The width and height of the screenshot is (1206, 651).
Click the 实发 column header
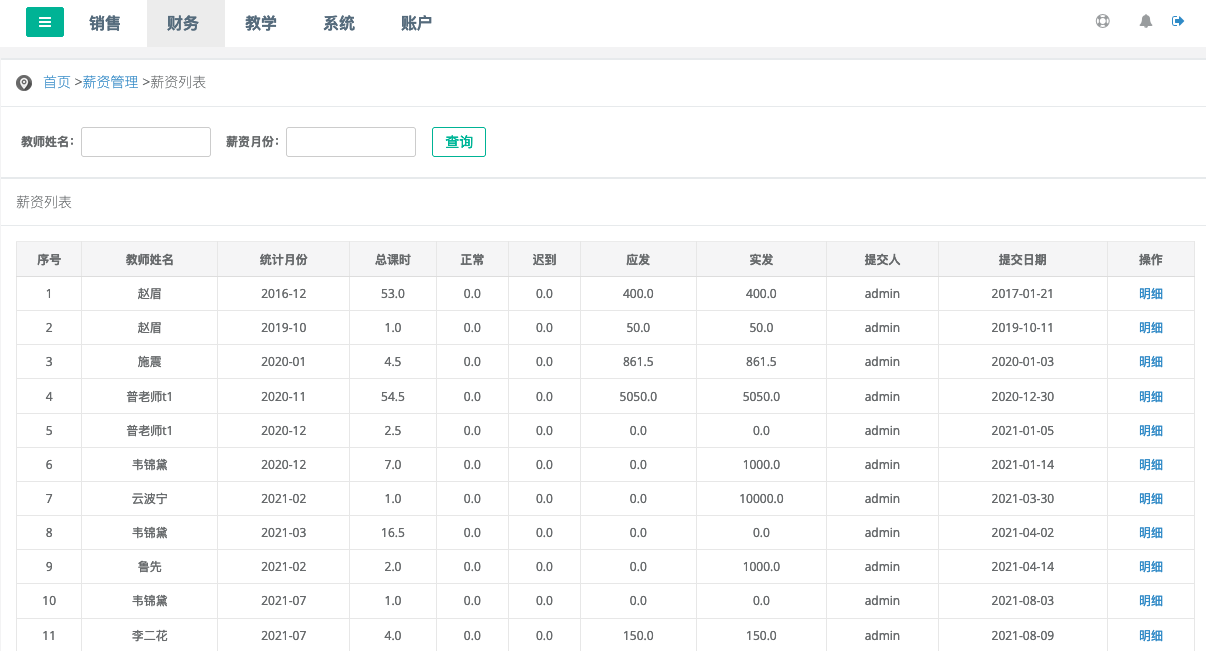[761, 260]
